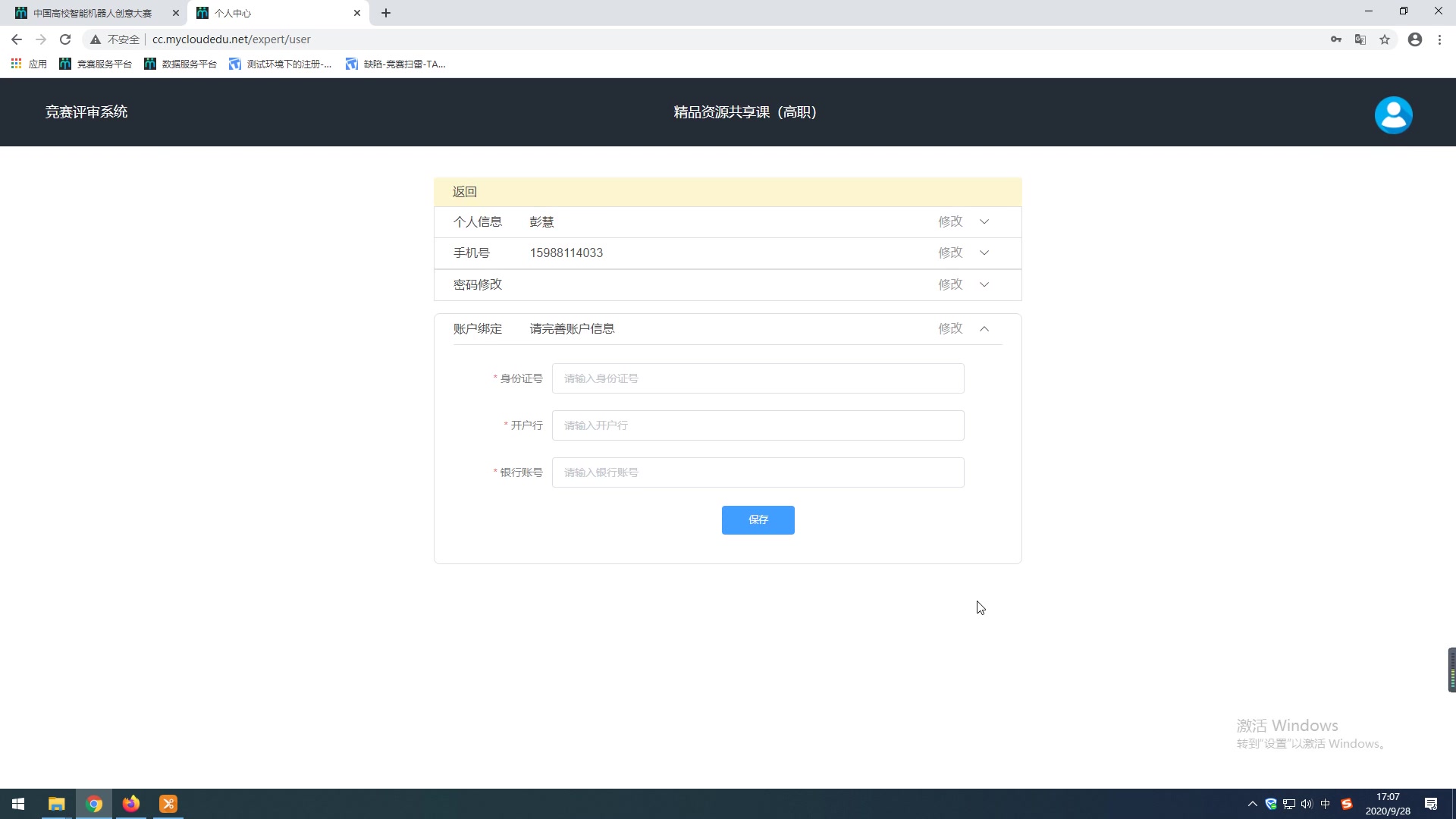This screenshot has height=819, width=1456.
Task: Click the network tray icon
Action: click(1289, 804)
